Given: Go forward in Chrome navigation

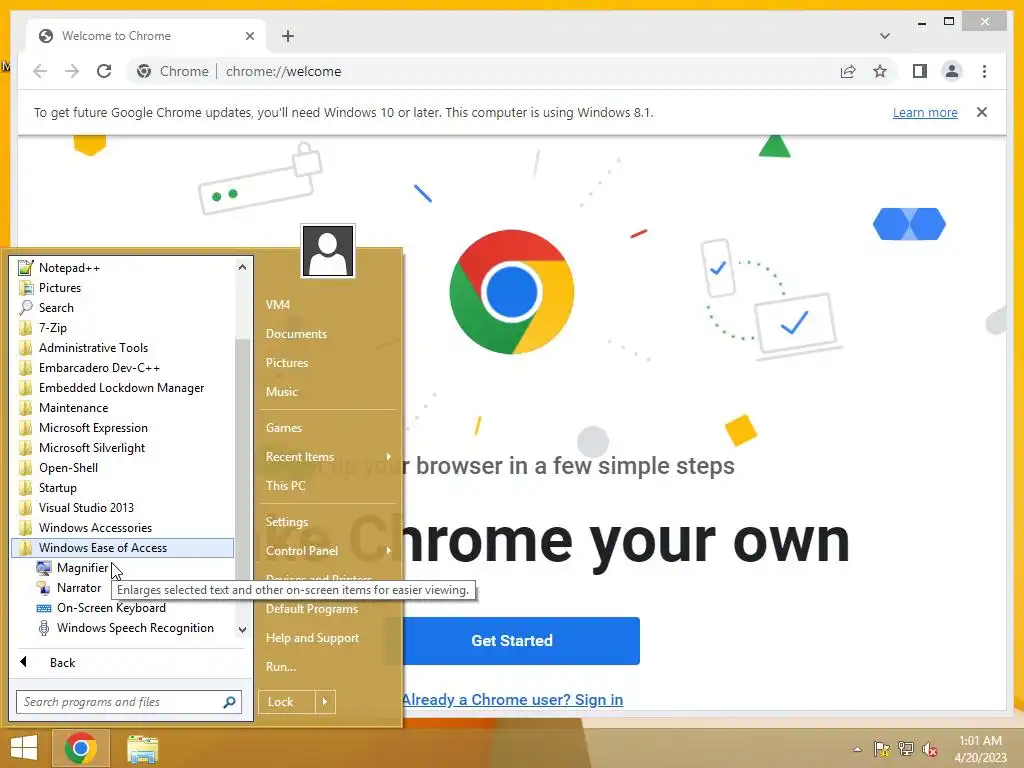Looking at the screenshot, I should 72,71.
